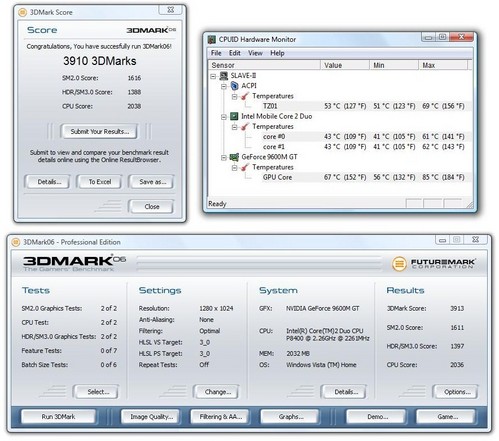This screenshot has height=441, width=499.
Task: Click the Intel Mobile Core 2 Duo chip icon
Action: (235, 116)
